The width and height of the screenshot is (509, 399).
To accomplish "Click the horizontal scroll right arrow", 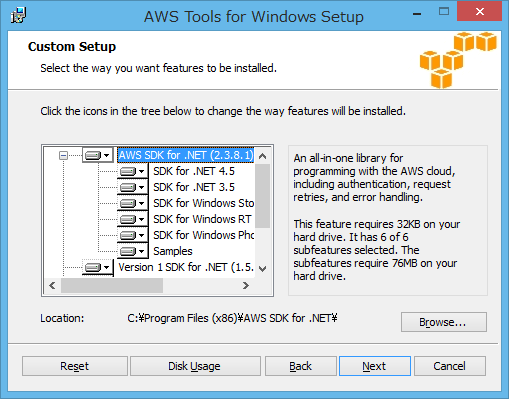I will (x=246, y=286).
